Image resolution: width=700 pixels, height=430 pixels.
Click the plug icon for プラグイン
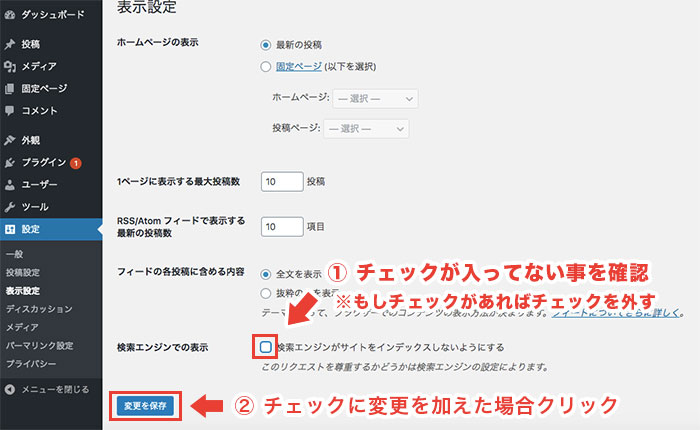click(x=10, y=163)
